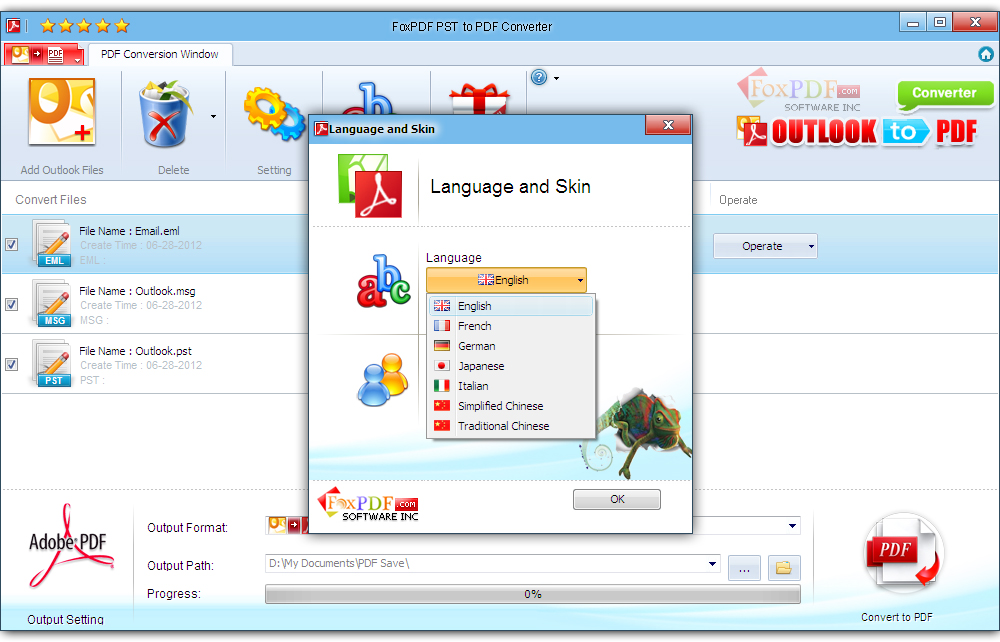The width and height of the screenshot is (1000, 642).
Task: Select Simplified Chinese from the language list
Action: point(511,406)
